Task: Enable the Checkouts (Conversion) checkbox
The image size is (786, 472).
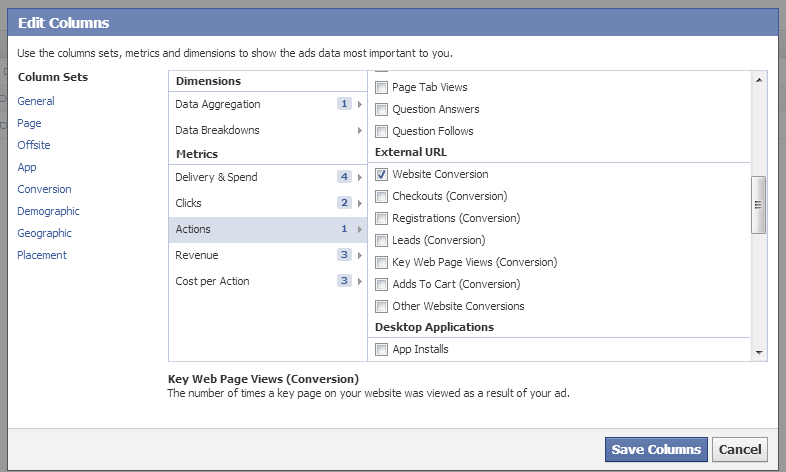Action: coord(381,196)
